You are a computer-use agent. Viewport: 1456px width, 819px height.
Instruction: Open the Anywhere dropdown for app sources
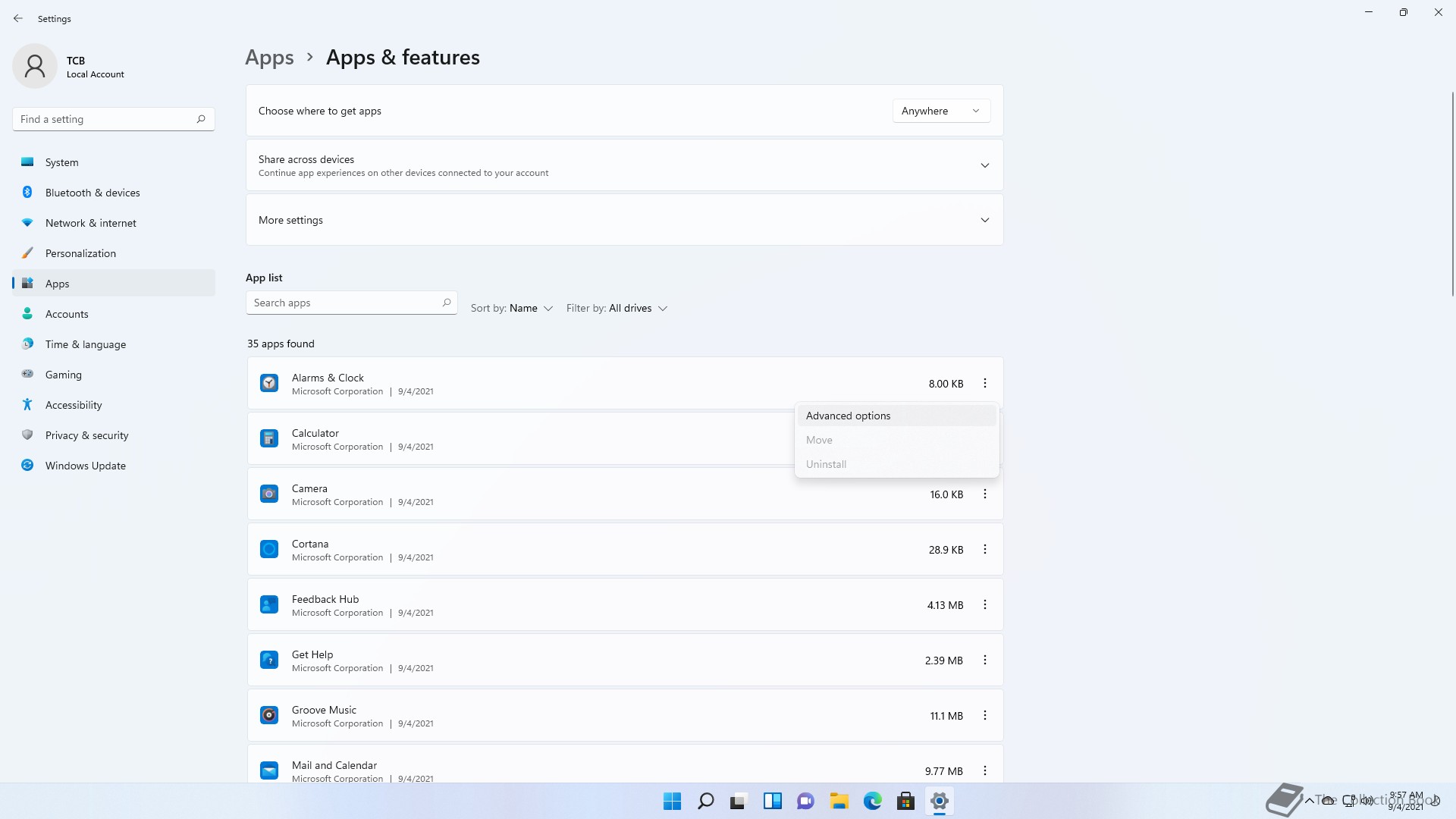[941, 111]
